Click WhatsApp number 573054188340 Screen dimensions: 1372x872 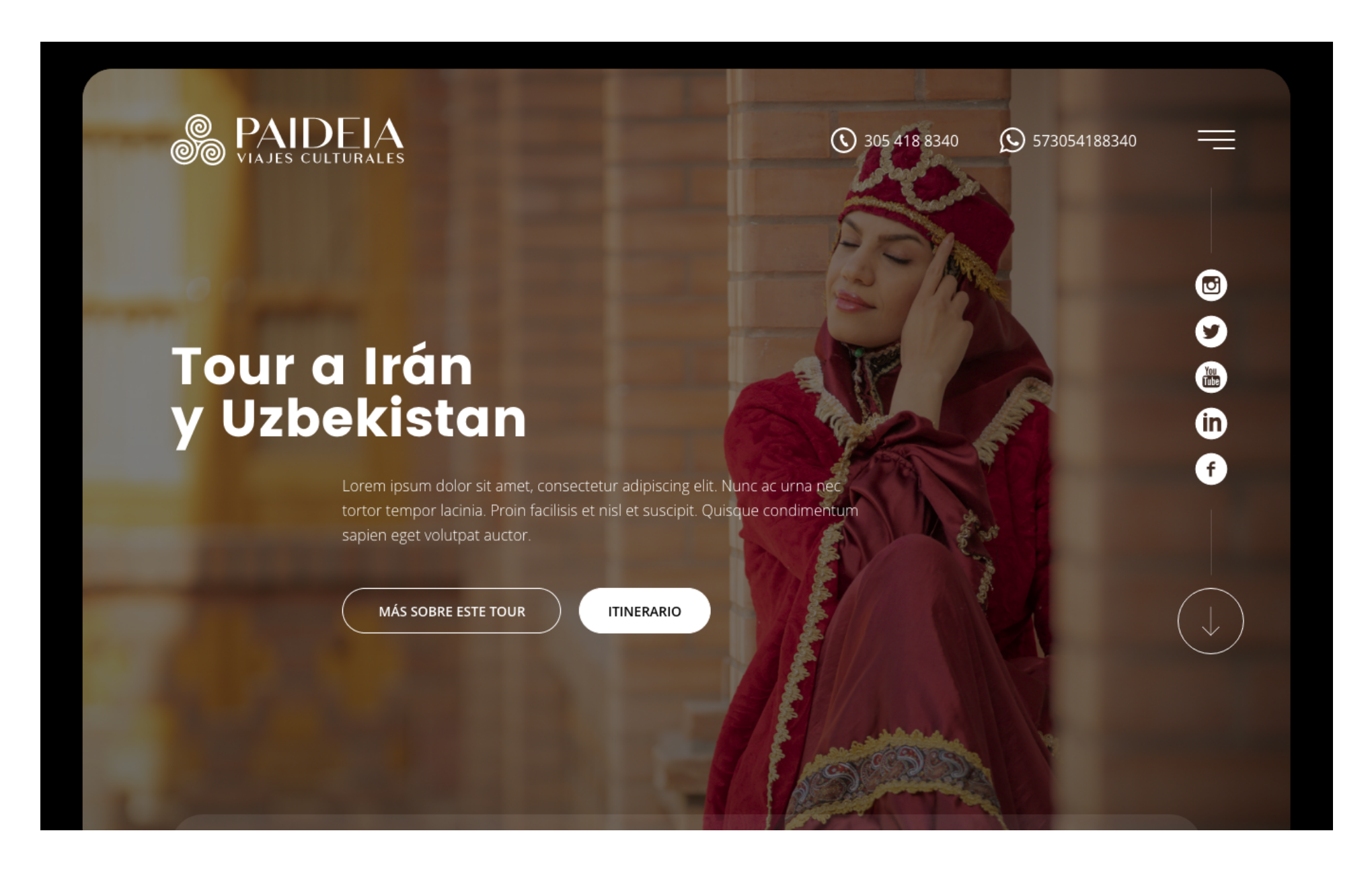pos(1084,141)
